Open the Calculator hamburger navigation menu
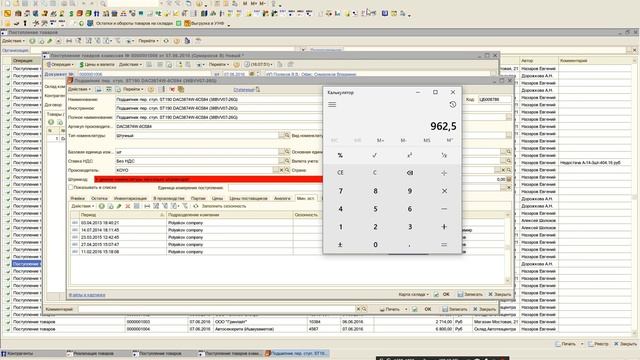 tap(332, 104)
